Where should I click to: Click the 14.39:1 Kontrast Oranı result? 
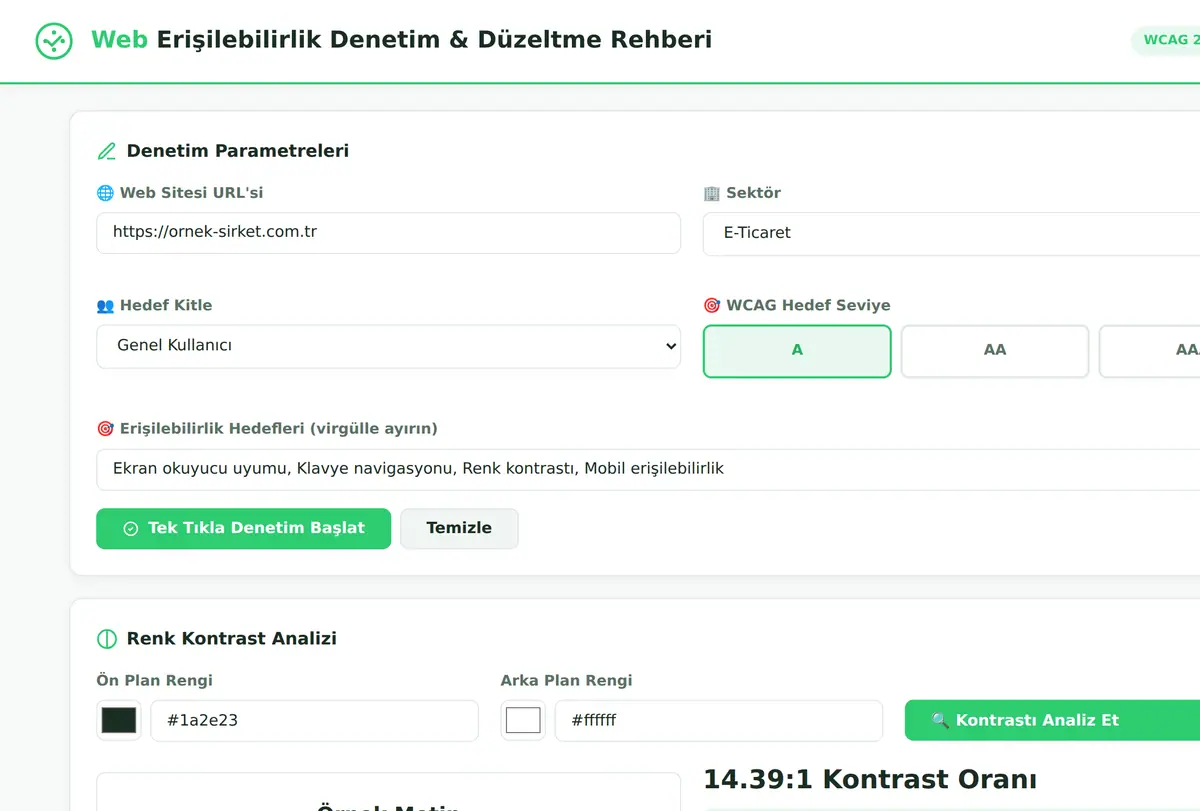point(870,780)
